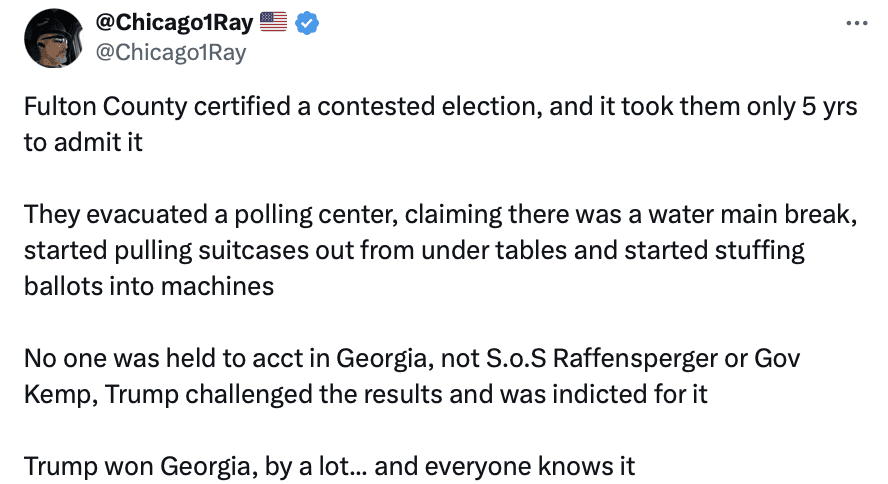Open the three-dot more options menu
Screen dimensions: 888x484
pyautogui.click(x=856, y=22)
